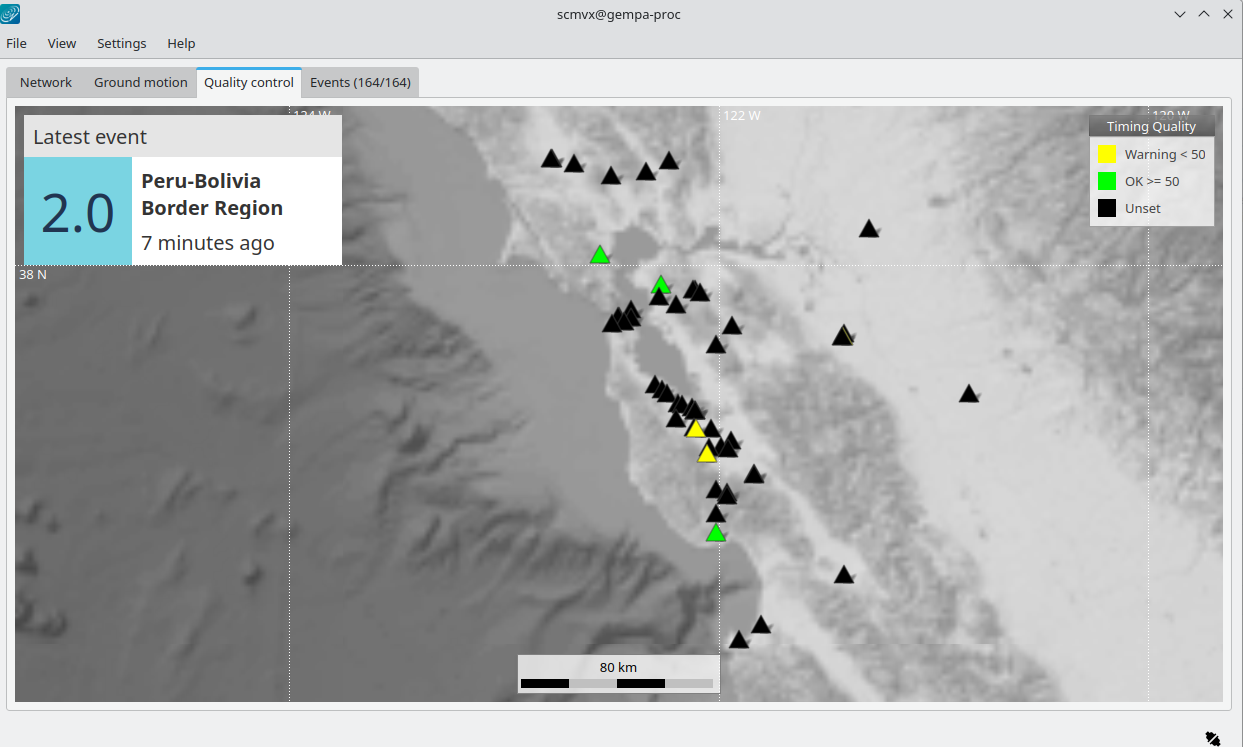This screenshot has width=1243, height=747.
Task: Click the application logo in title bar
Action: [11, 14]
